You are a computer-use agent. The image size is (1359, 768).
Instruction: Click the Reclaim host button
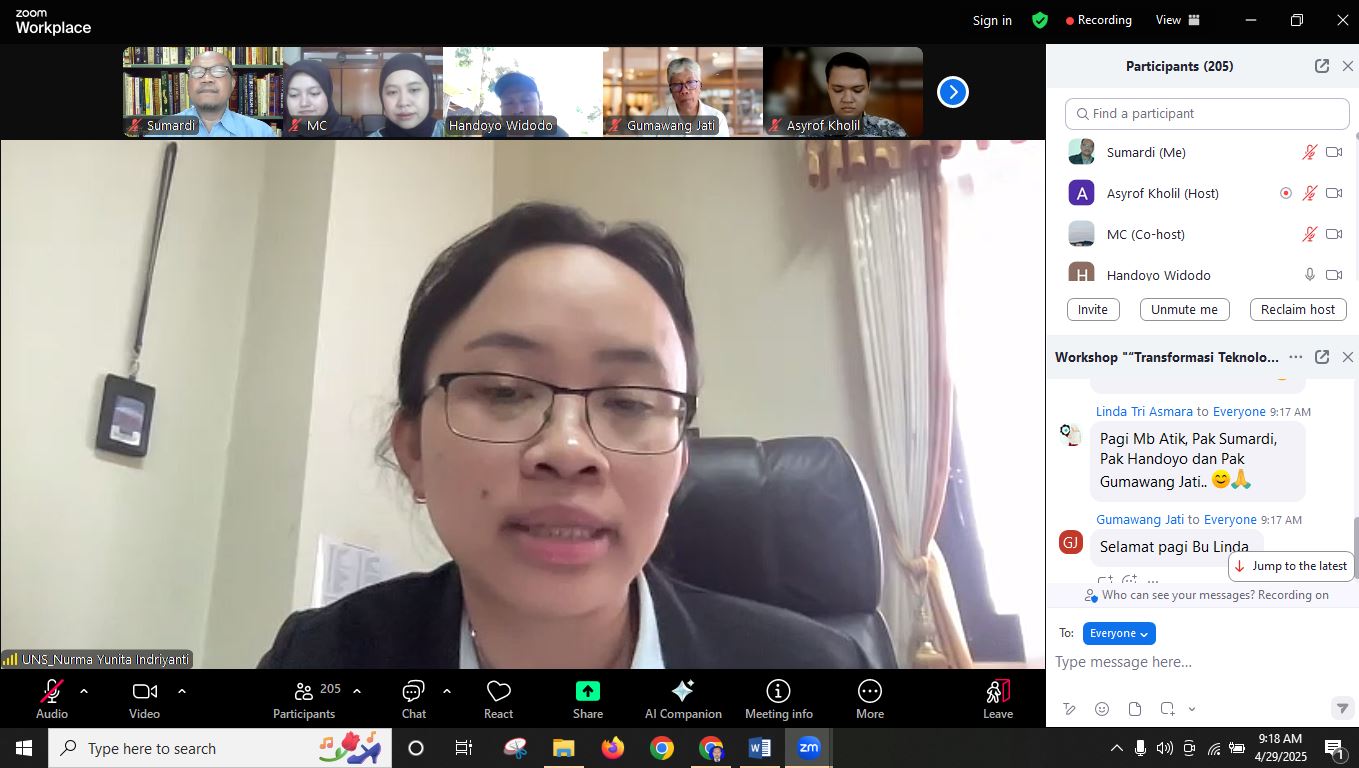point(1297,310)
